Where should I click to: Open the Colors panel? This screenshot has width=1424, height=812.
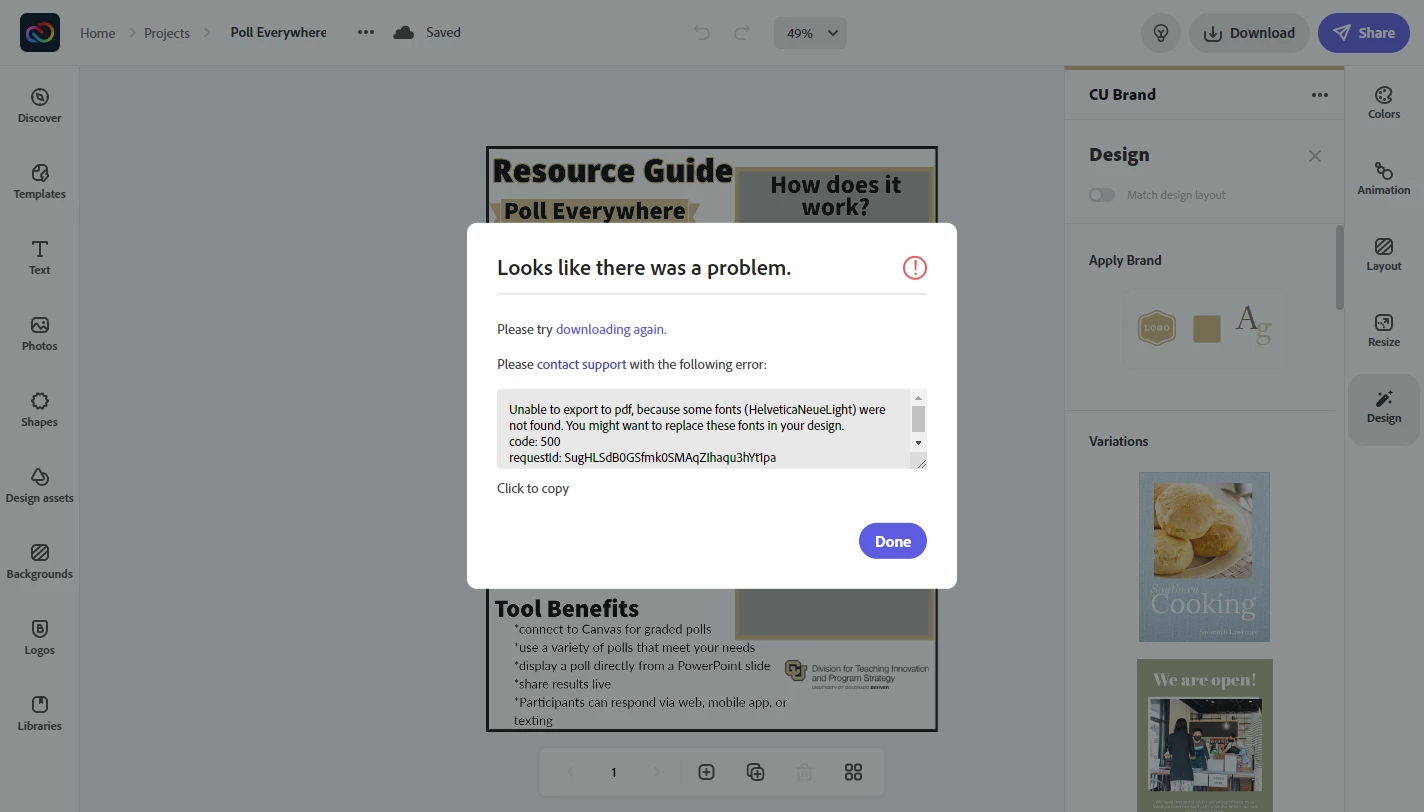coord(1384,102)
